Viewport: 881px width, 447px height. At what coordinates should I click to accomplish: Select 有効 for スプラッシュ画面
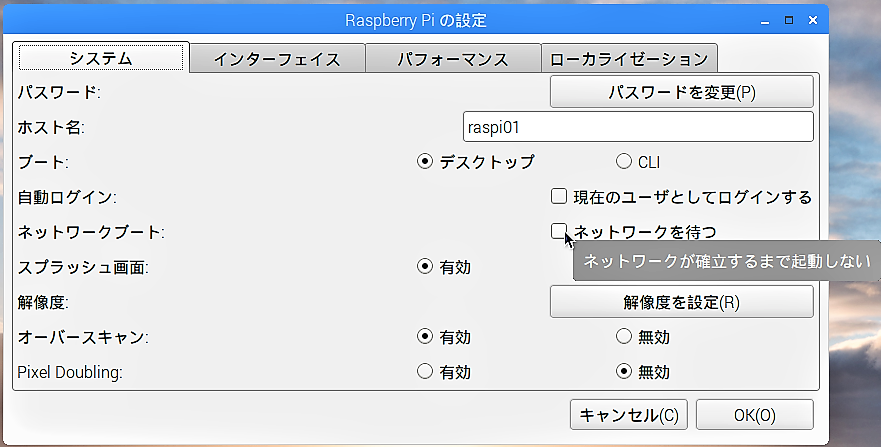click(425, 267)
